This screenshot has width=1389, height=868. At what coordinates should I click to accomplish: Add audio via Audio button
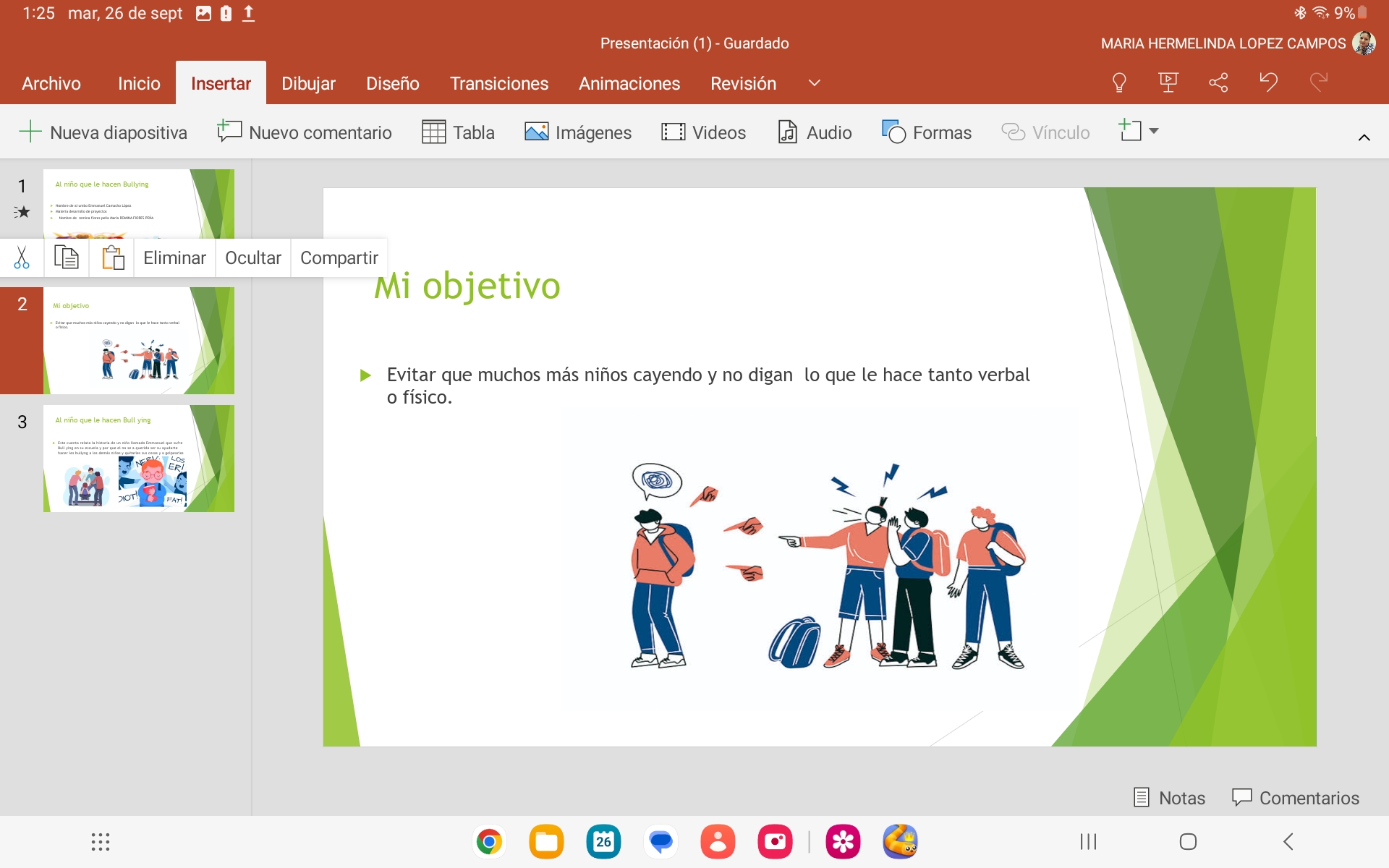click(x=815, y=132)
